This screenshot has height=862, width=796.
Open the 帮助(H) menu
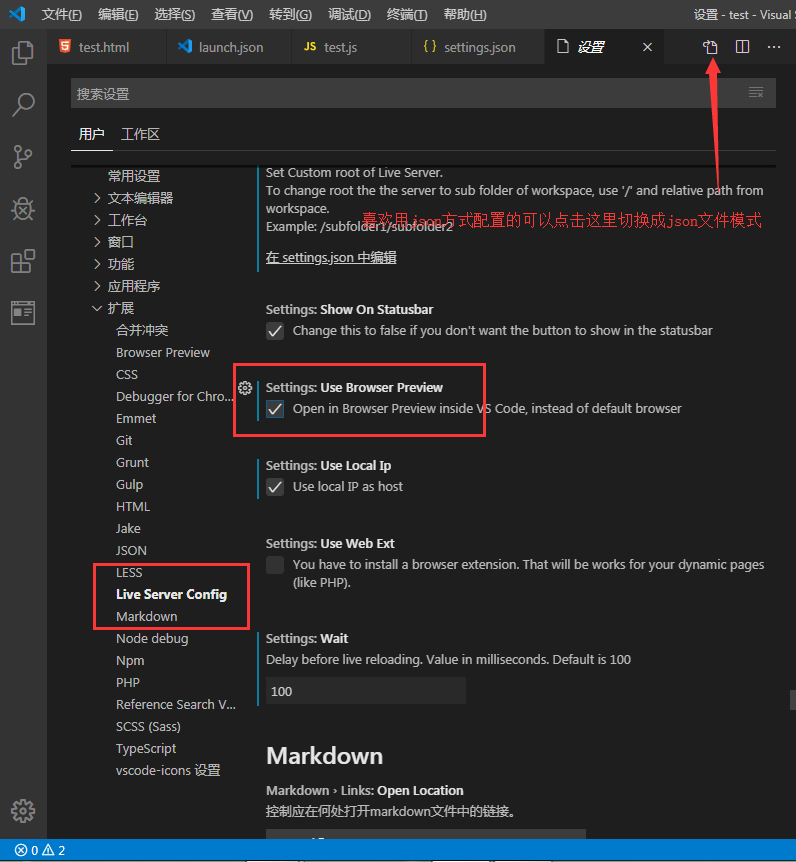[x=465, y=15]
